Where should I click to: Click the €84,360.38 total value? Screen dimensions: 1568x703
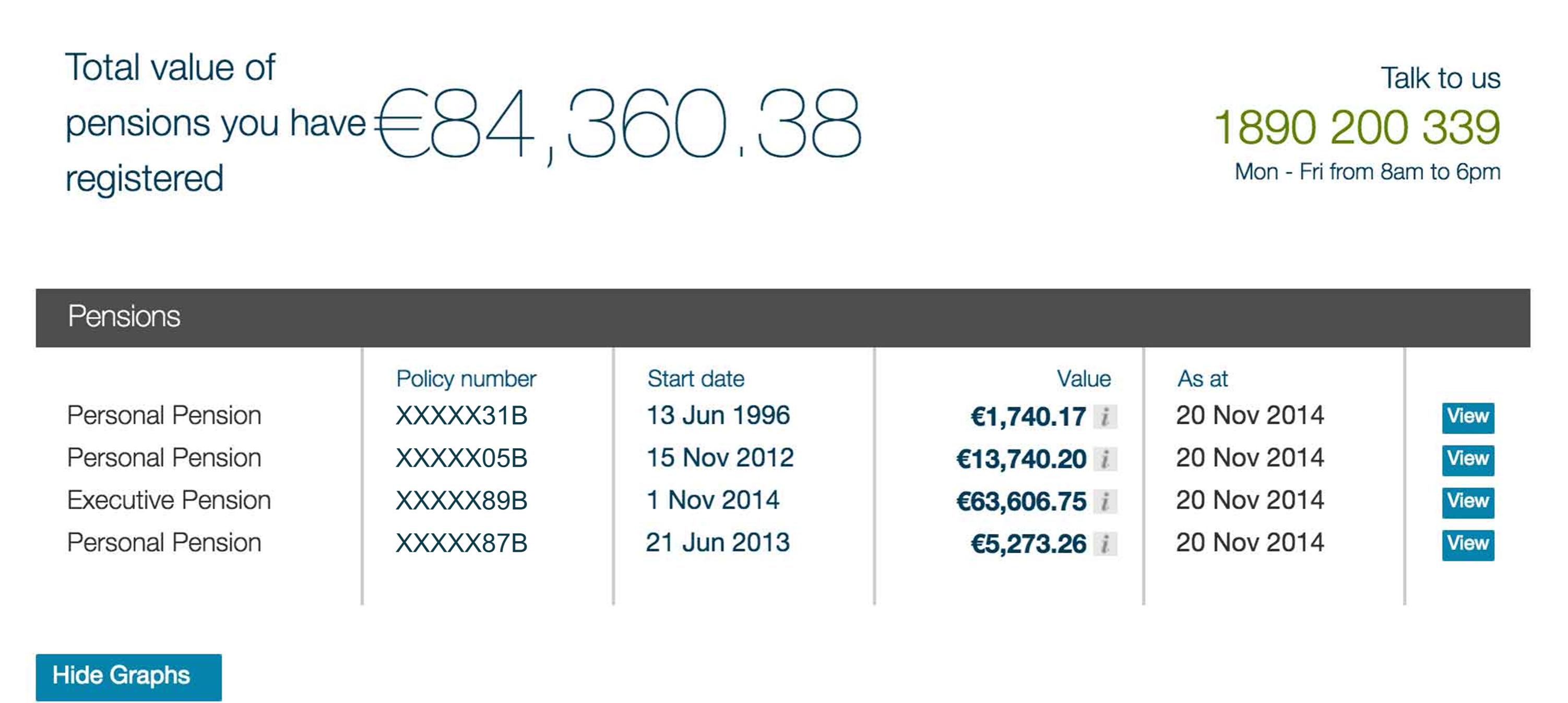(x=618, y=124)
